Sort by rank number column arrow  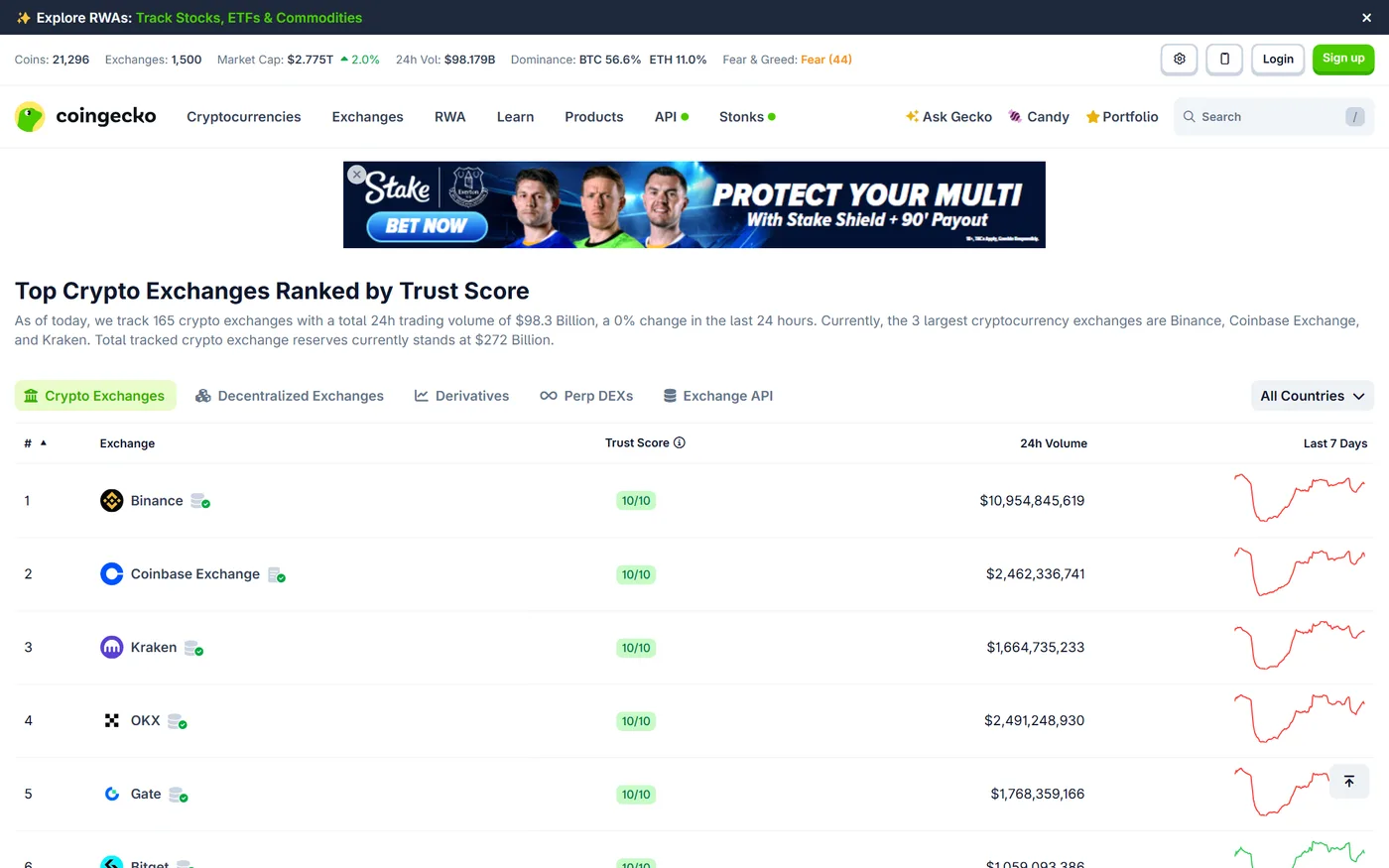[x=44, y=442]
